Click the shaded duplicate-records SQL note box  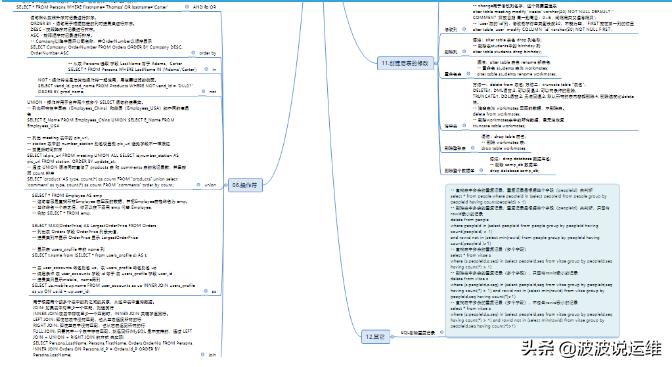(x=532, y=260)
